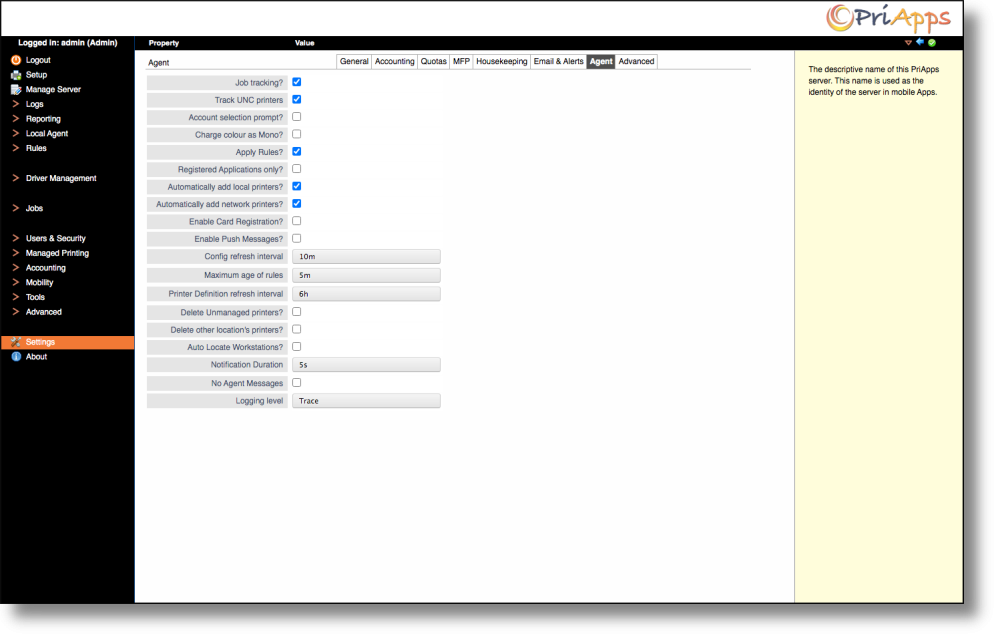Expand the Reporting menu arrow
Image resolution: width=1000 pixels, height=640 pixels.
(15, 119)
